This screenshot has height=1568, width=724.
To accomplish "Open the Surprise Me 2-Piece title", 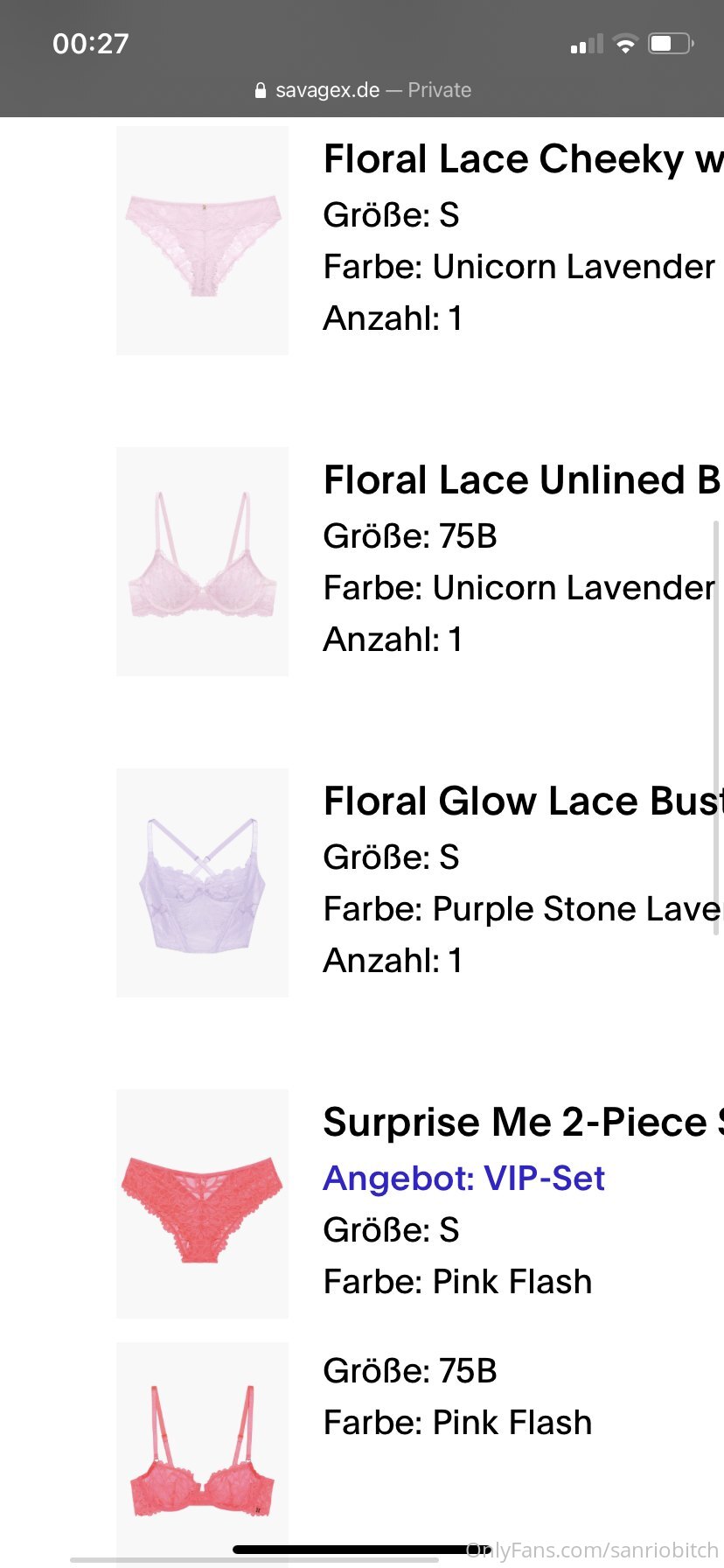I will click(523, 1123).
